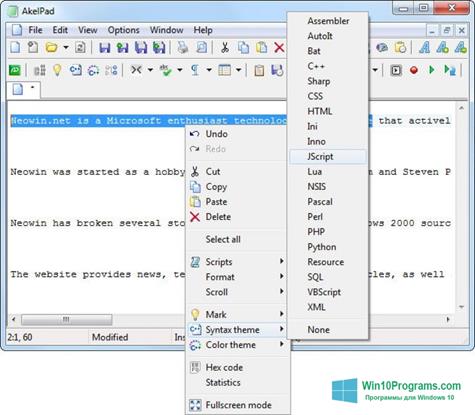This screenshot has height=415, width=475.
Task: Click the Print preview toolbar icon
Action: [201, 48]
